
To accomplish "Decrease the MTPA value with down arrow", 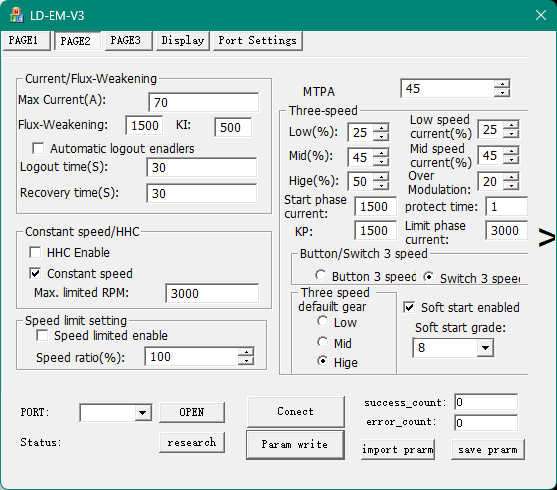I will (502, 92).
